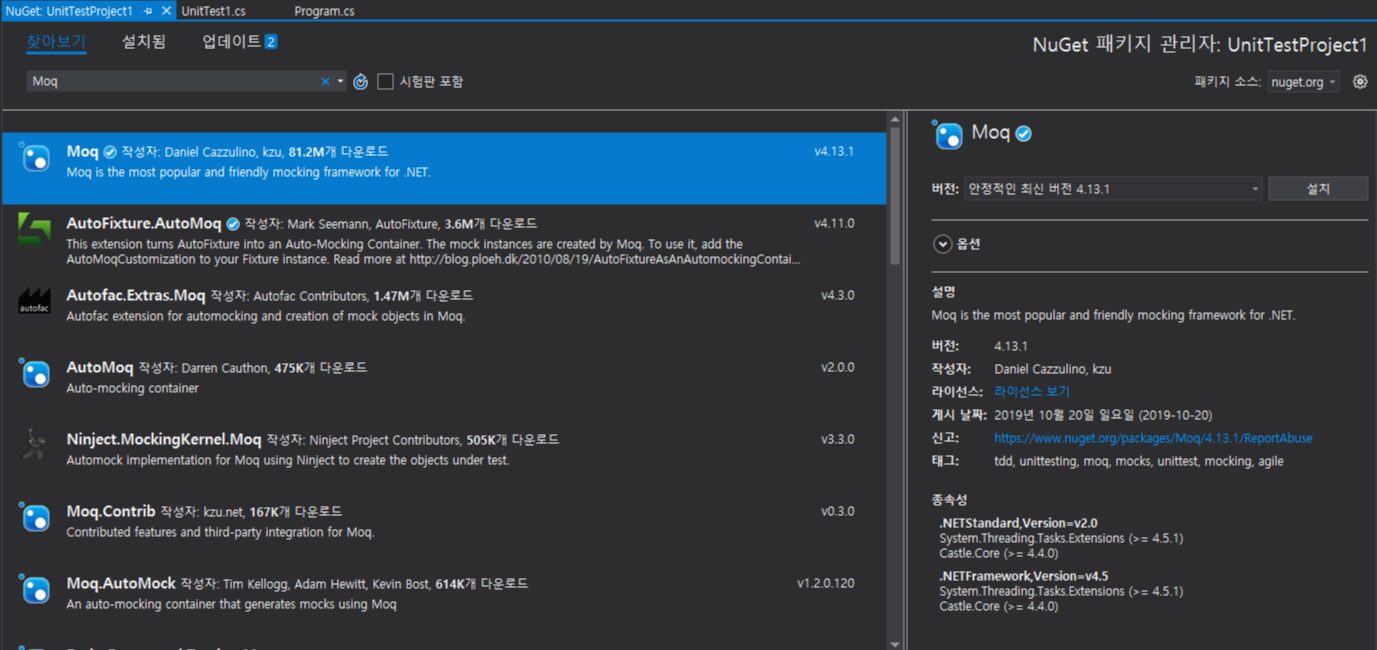This screenshot has width=1377, height=650.
Task: Expand the options section chevron
Action: point(942,244)
